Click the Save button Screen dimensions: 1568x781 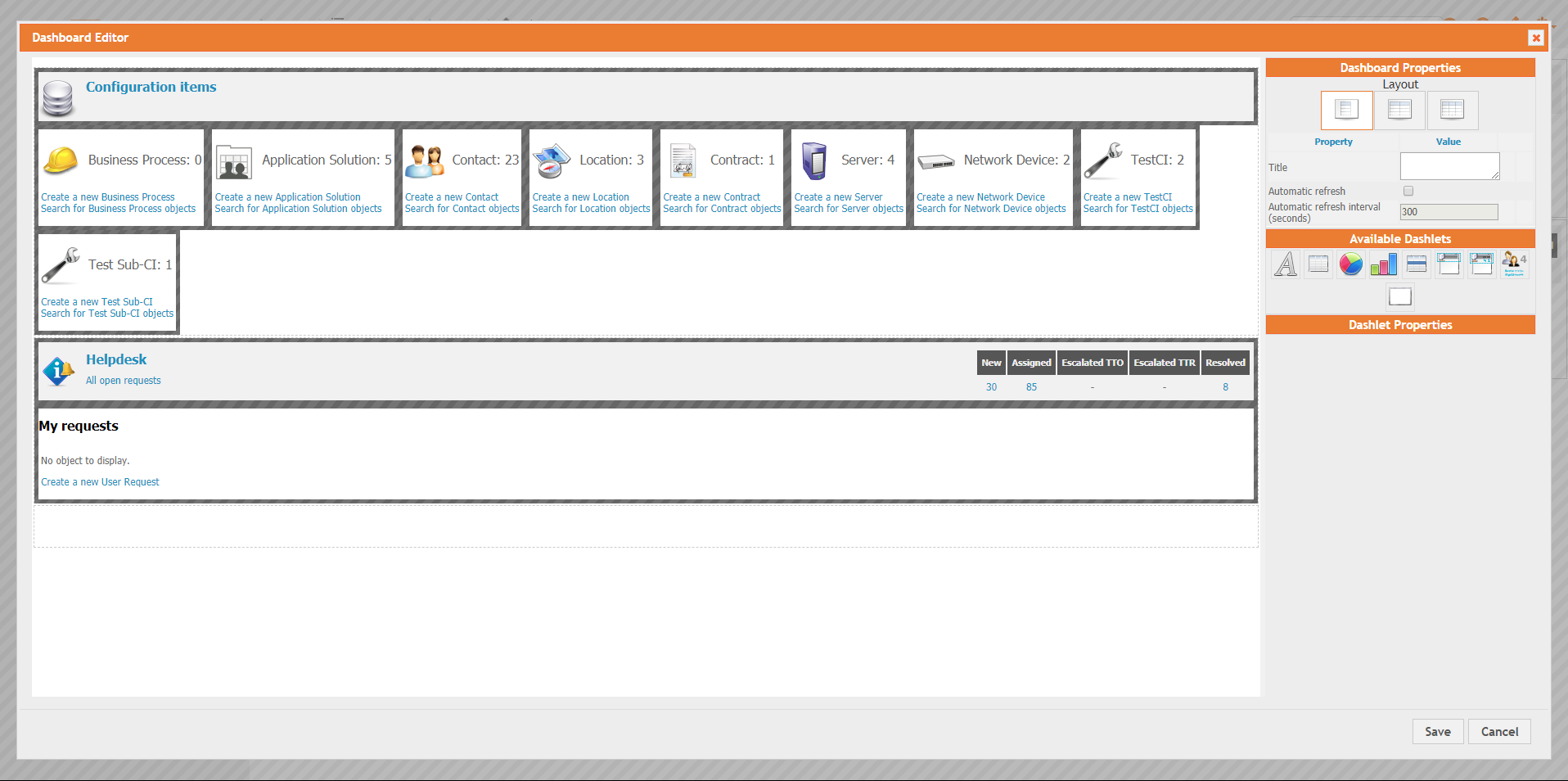click(x=1437, y=732)
